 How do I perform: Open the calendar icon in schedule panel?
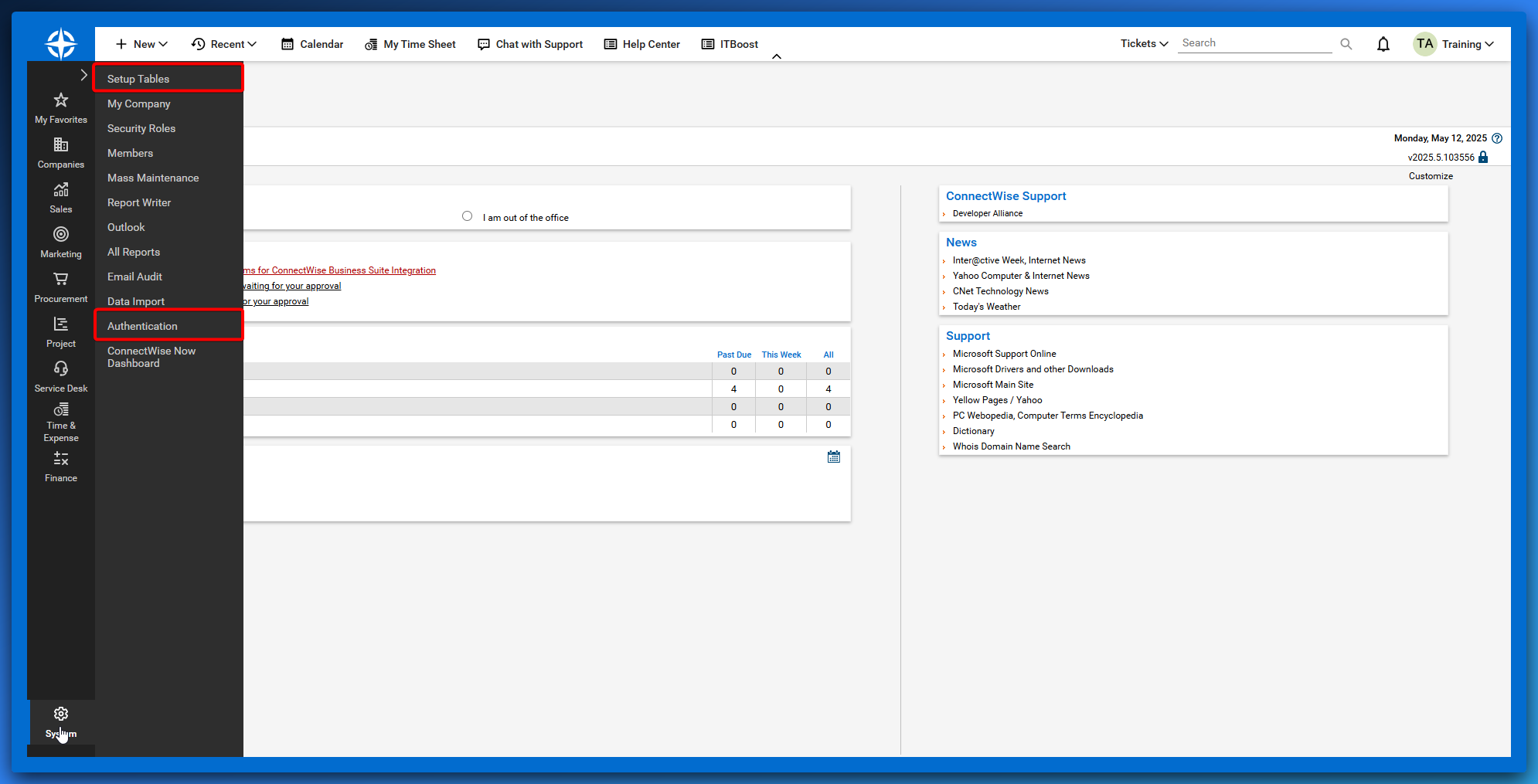pos(834,457)
